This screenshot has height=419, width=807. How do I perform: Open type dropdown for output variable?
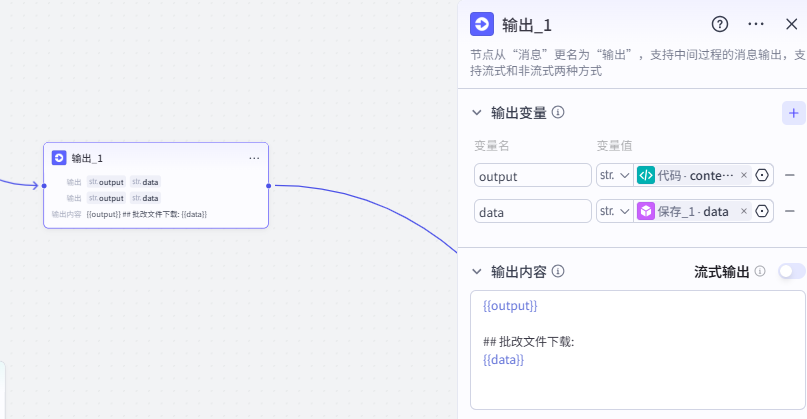[x=615, y=176]
